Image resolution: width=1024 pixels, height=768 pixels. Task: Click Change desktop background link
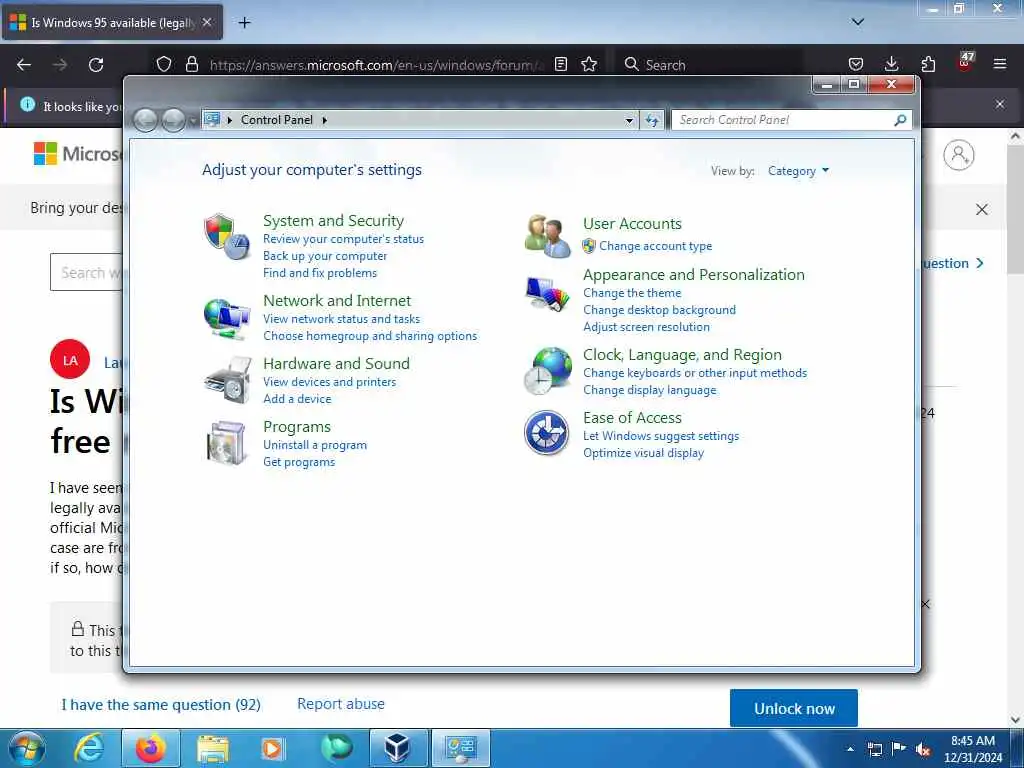660,310
